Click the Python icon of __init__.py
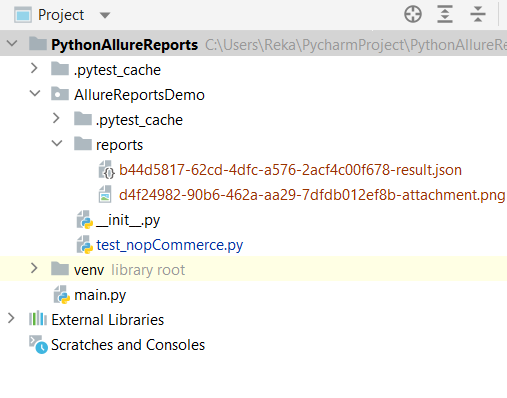This screenshot has width=507, height=398. (x=85, y=219)
